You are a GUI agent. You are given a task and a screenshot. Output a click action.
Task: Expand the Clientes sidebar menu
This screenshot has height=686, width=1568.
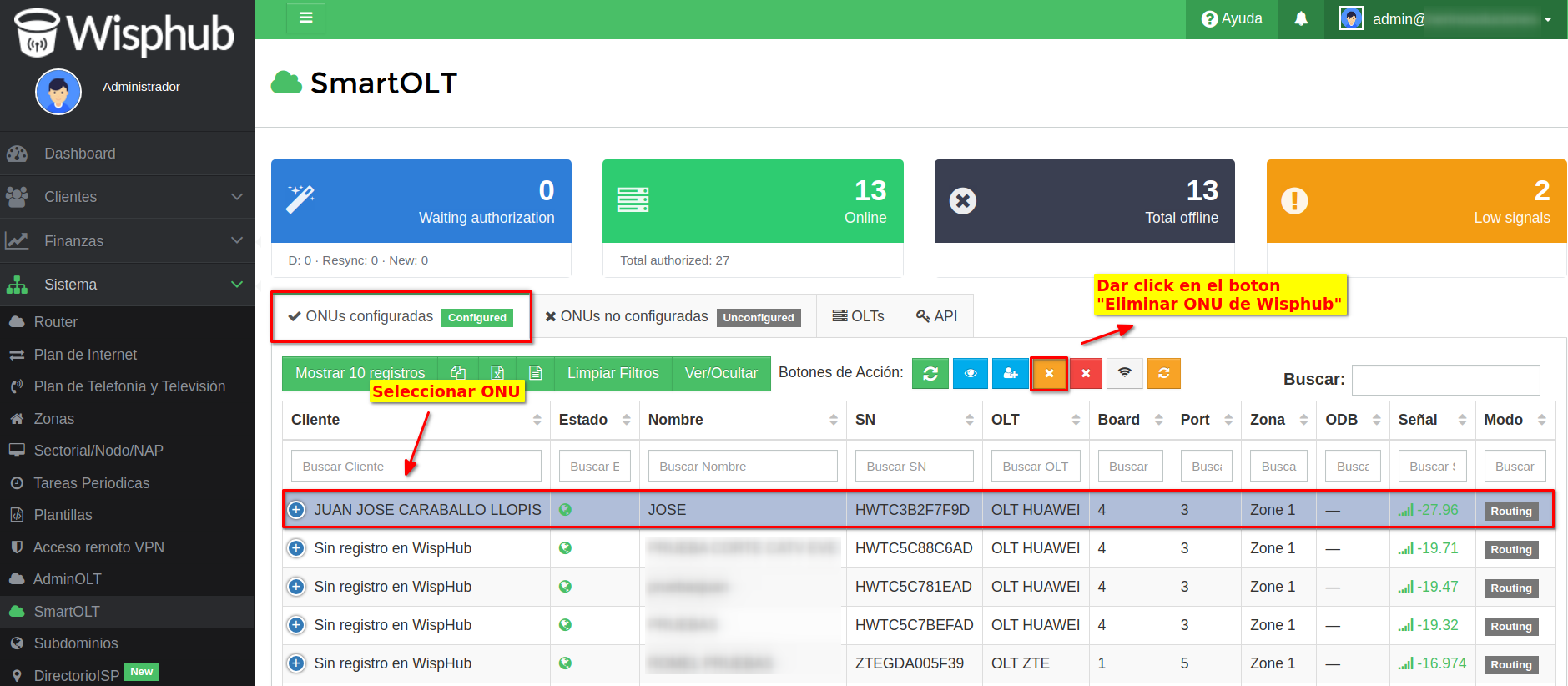[127, 197]
